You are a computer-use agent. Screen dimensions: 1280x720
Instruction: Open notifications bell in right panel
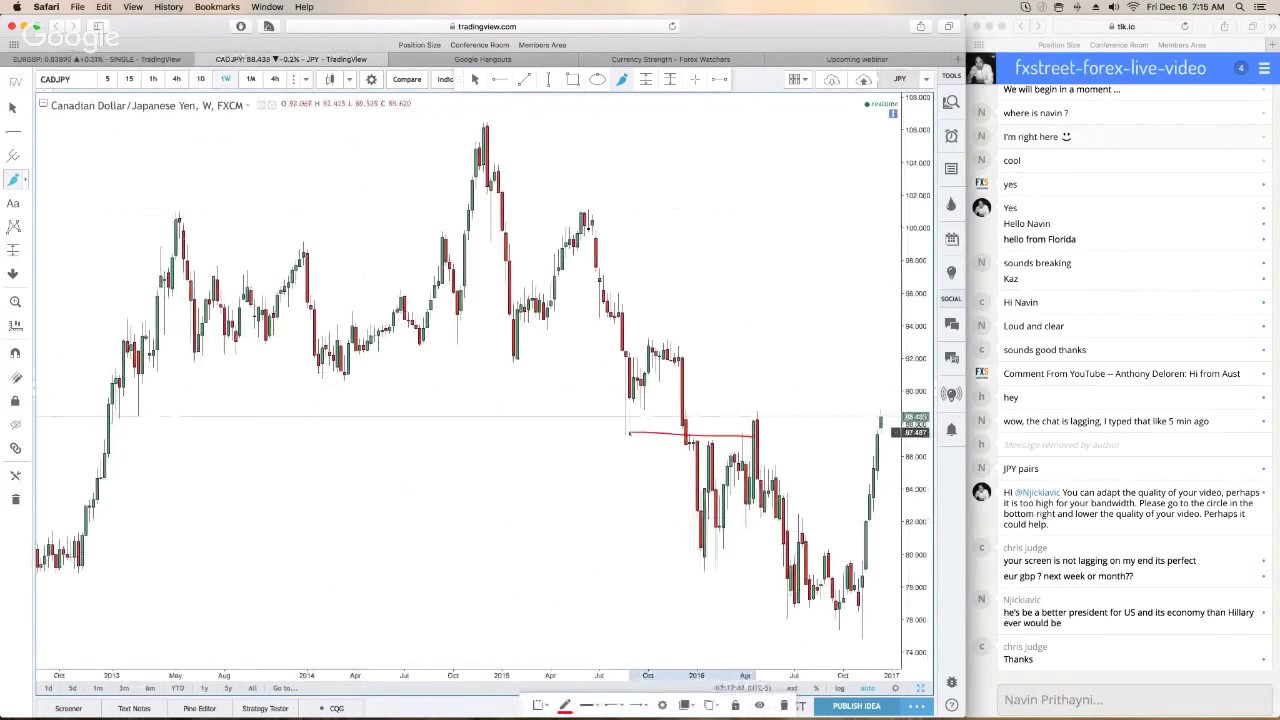click(951, 429)
